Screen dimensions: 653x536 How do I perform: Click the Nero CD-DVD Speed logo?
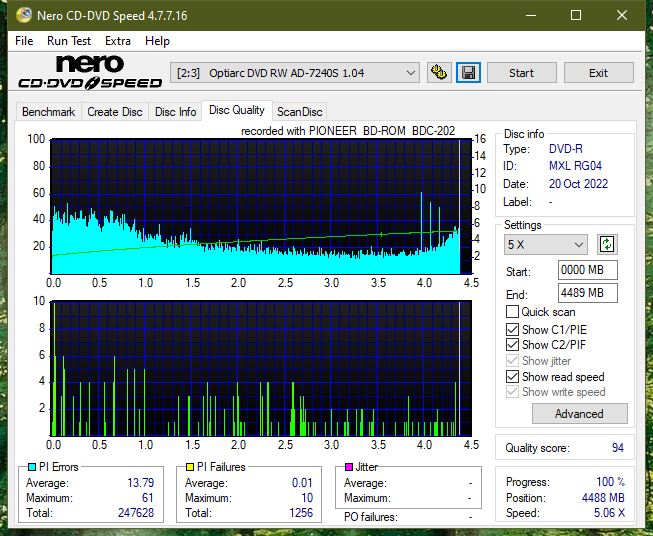click(x=90, y=73)
